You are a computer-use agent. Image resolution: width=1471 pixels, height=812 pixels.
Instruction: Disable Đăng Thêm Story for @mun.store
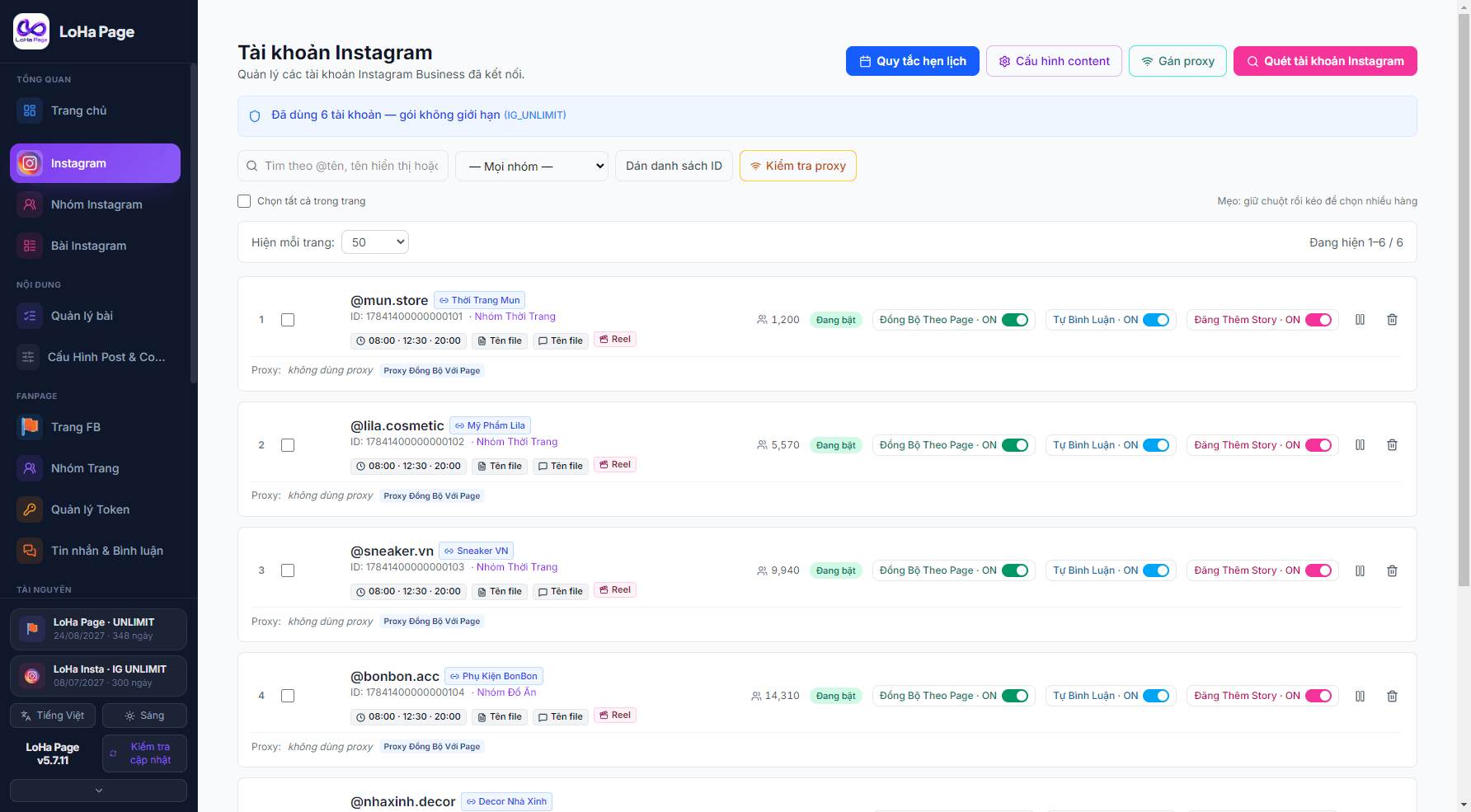(1318, 320)
